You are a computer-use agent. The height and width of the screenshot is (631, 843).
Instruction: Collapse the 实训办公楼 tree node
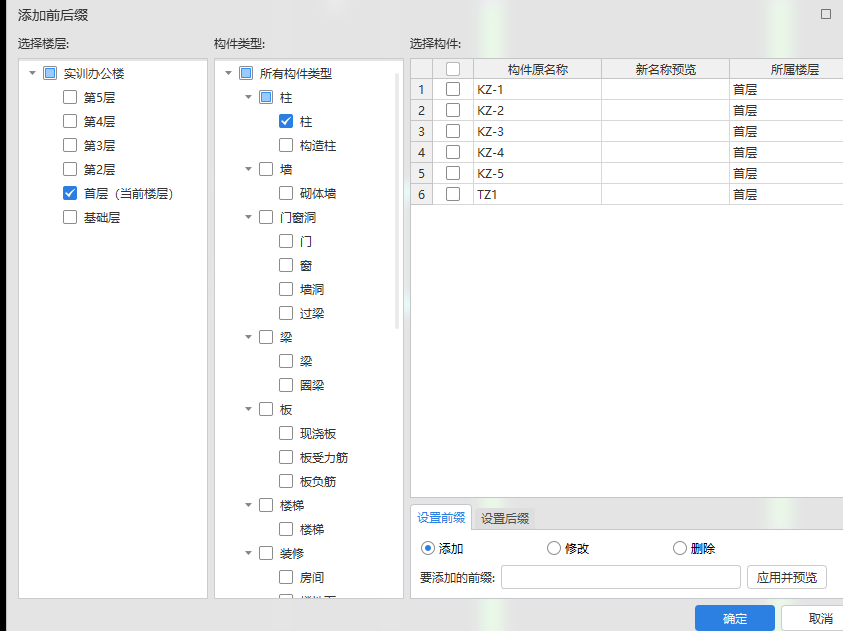tap(32, 73)
